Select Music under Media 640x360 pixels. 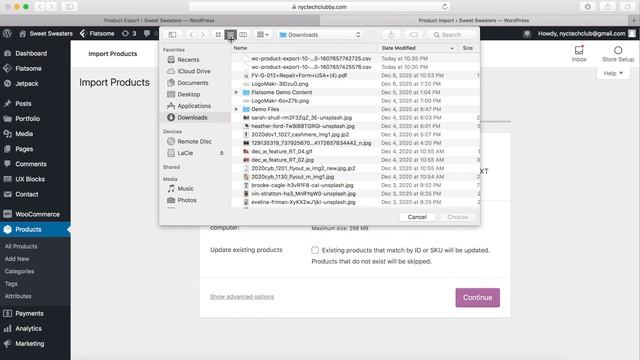pos(185,189)
